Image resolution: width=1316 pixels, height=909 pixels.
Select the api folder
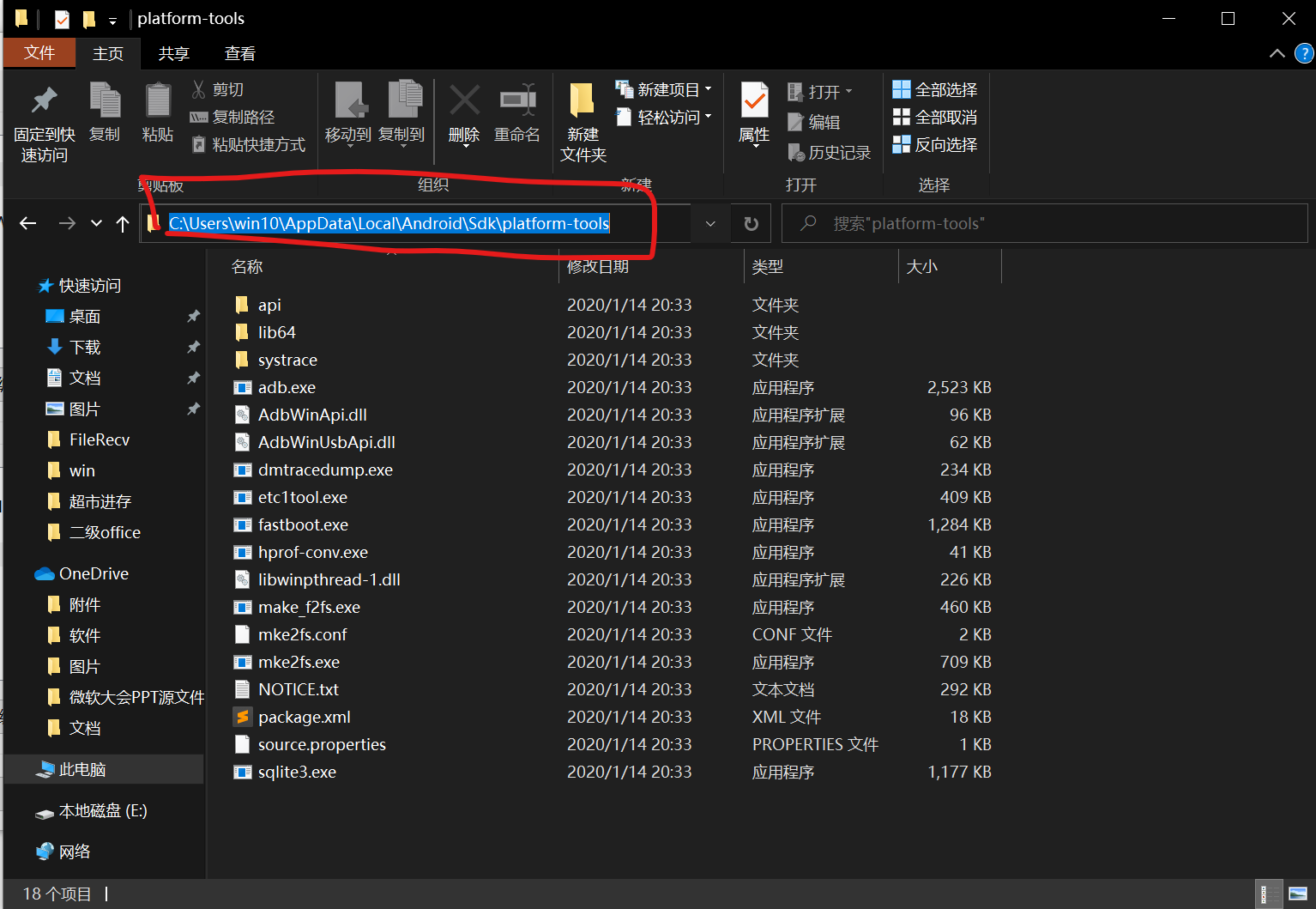[258, 305]
